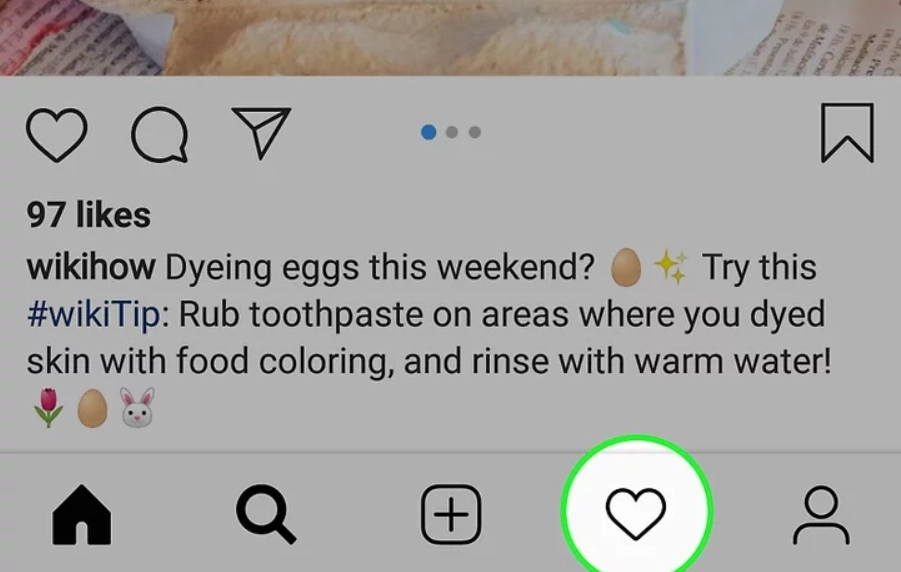The height and width of the screenshot is (572, 901).
Task: Open comments via the speech bubble icon
Action: click(159, 135)
